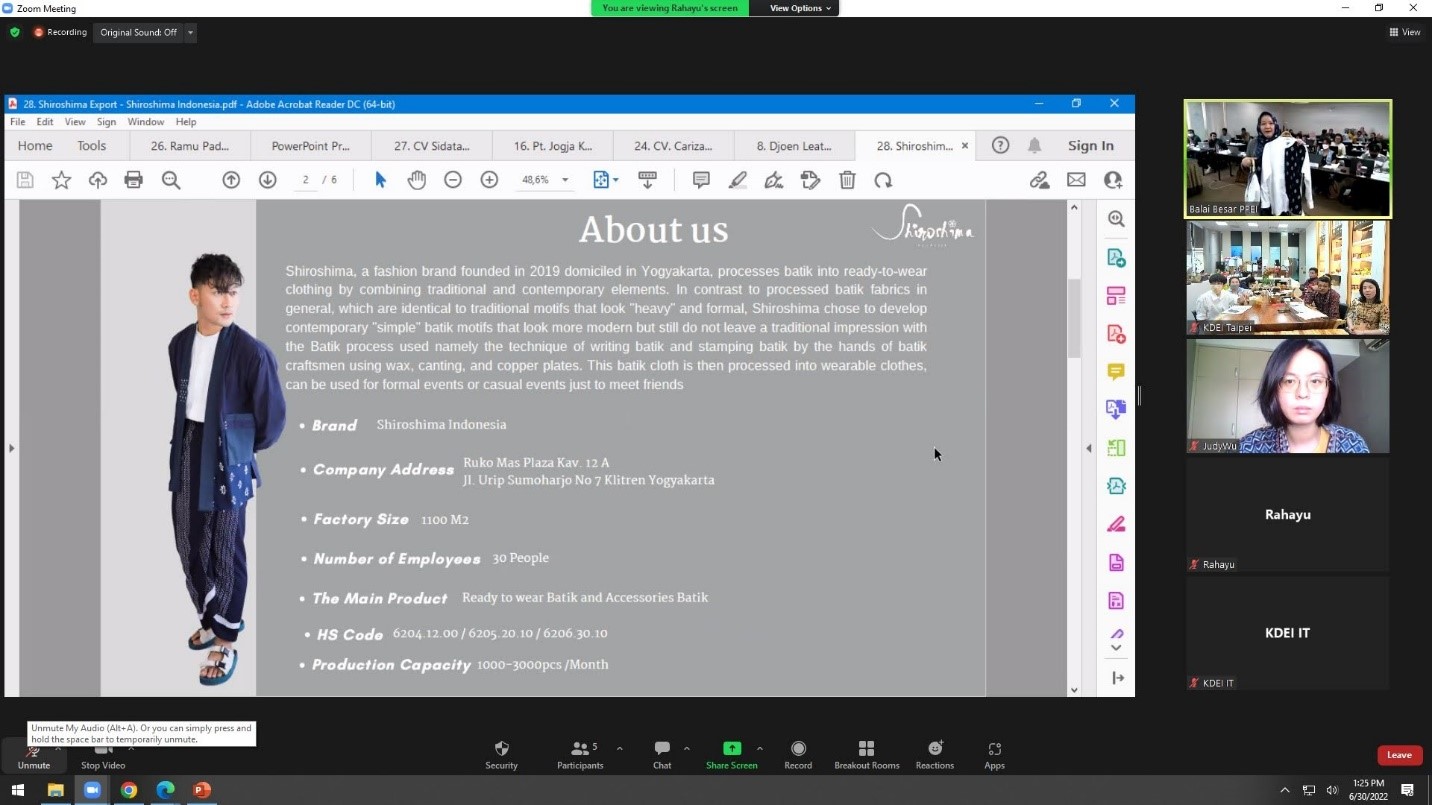Bookmark the PDF with the star icon
The image size is (1432, 805).
click(x=61, y=180)
